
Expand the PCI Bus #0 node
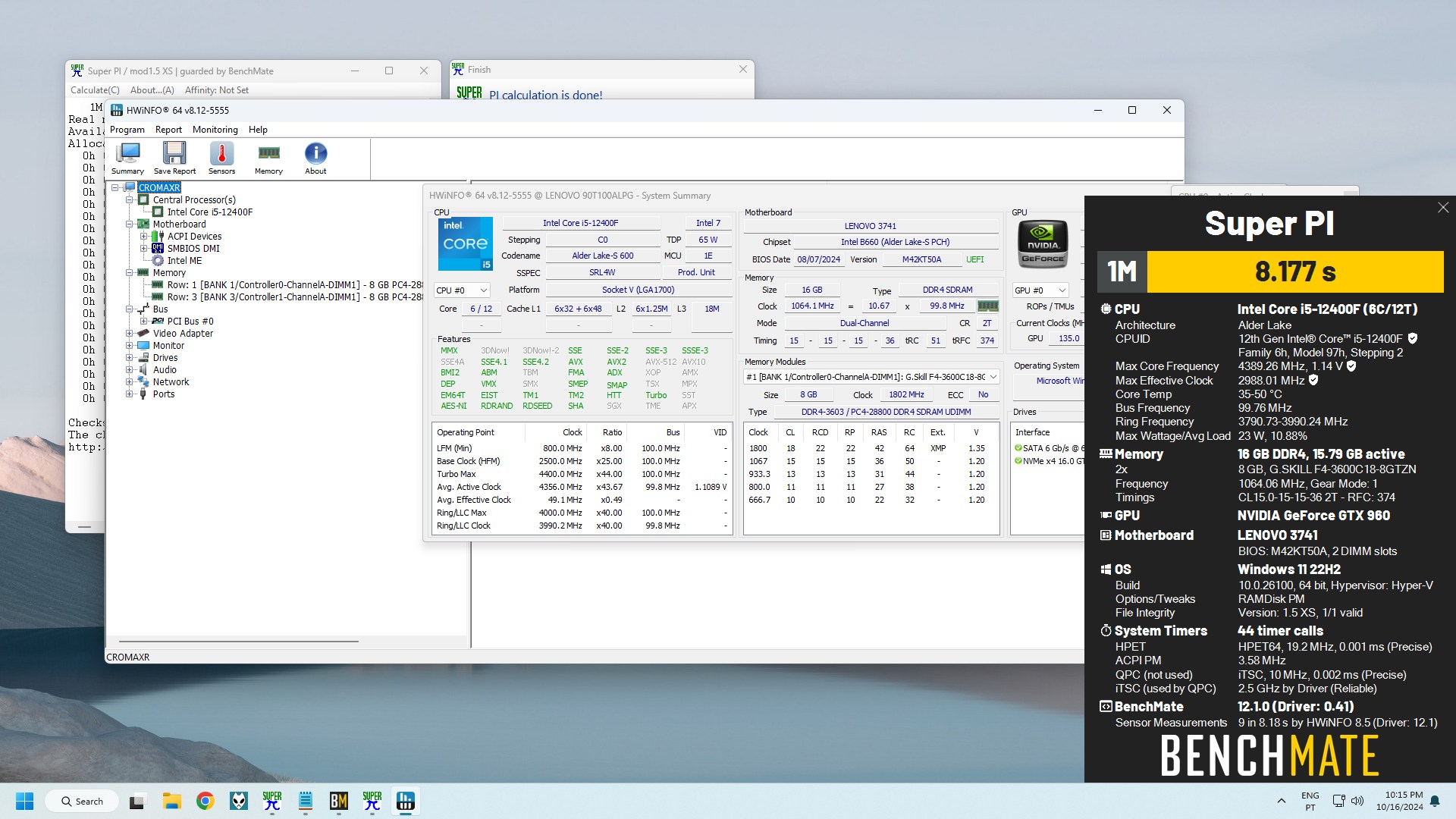coord(144,322)
